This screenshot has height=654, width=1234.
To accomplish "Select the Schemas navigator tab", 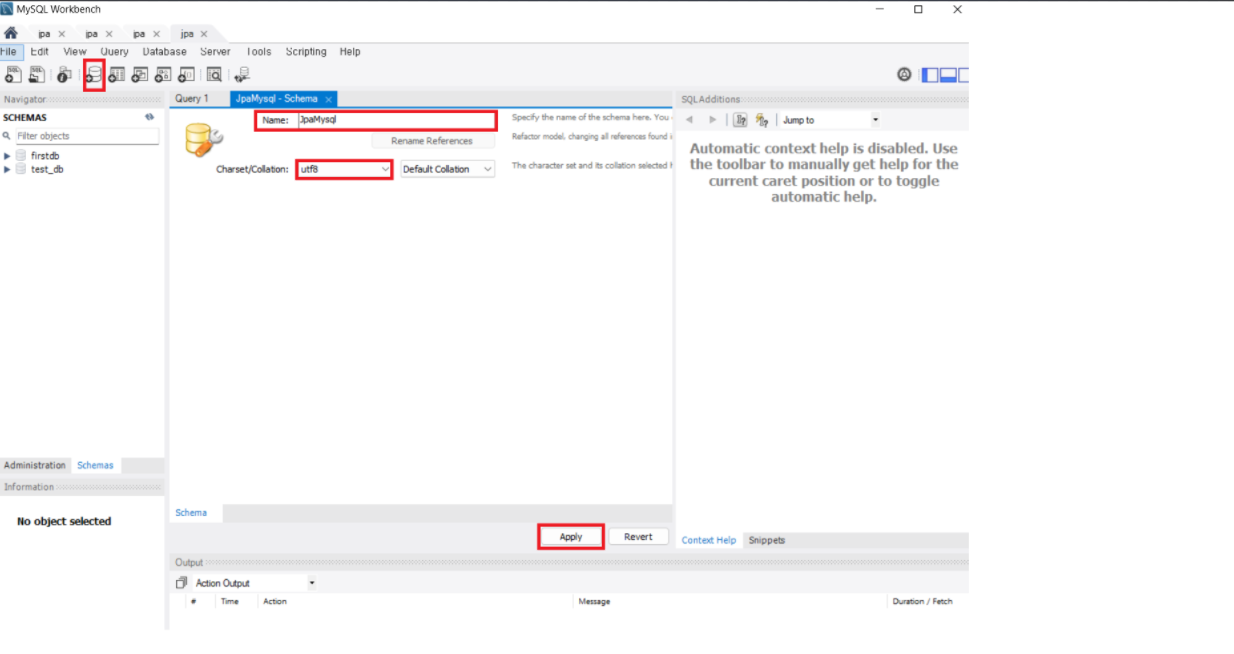I will (x=95, y=465).
